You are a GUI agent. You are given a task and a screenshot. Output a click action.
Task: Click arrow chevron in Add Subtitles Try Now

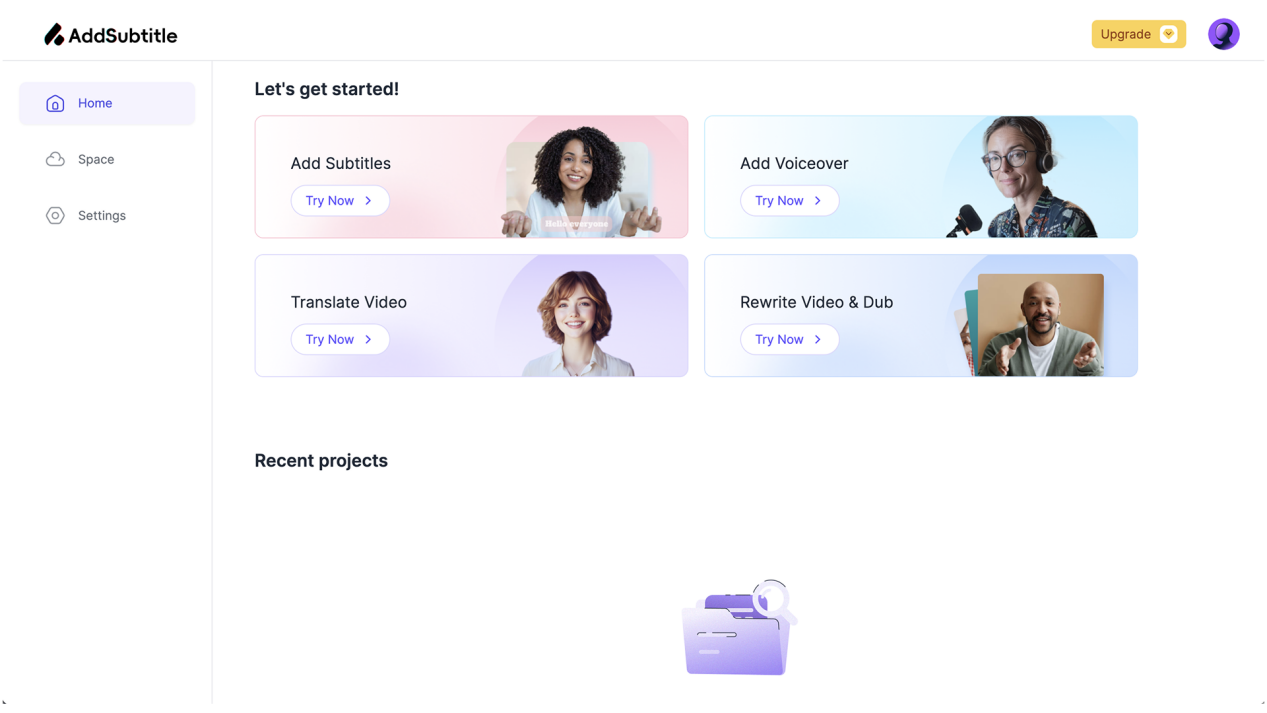pyautogui.click(x=368, y=201)
